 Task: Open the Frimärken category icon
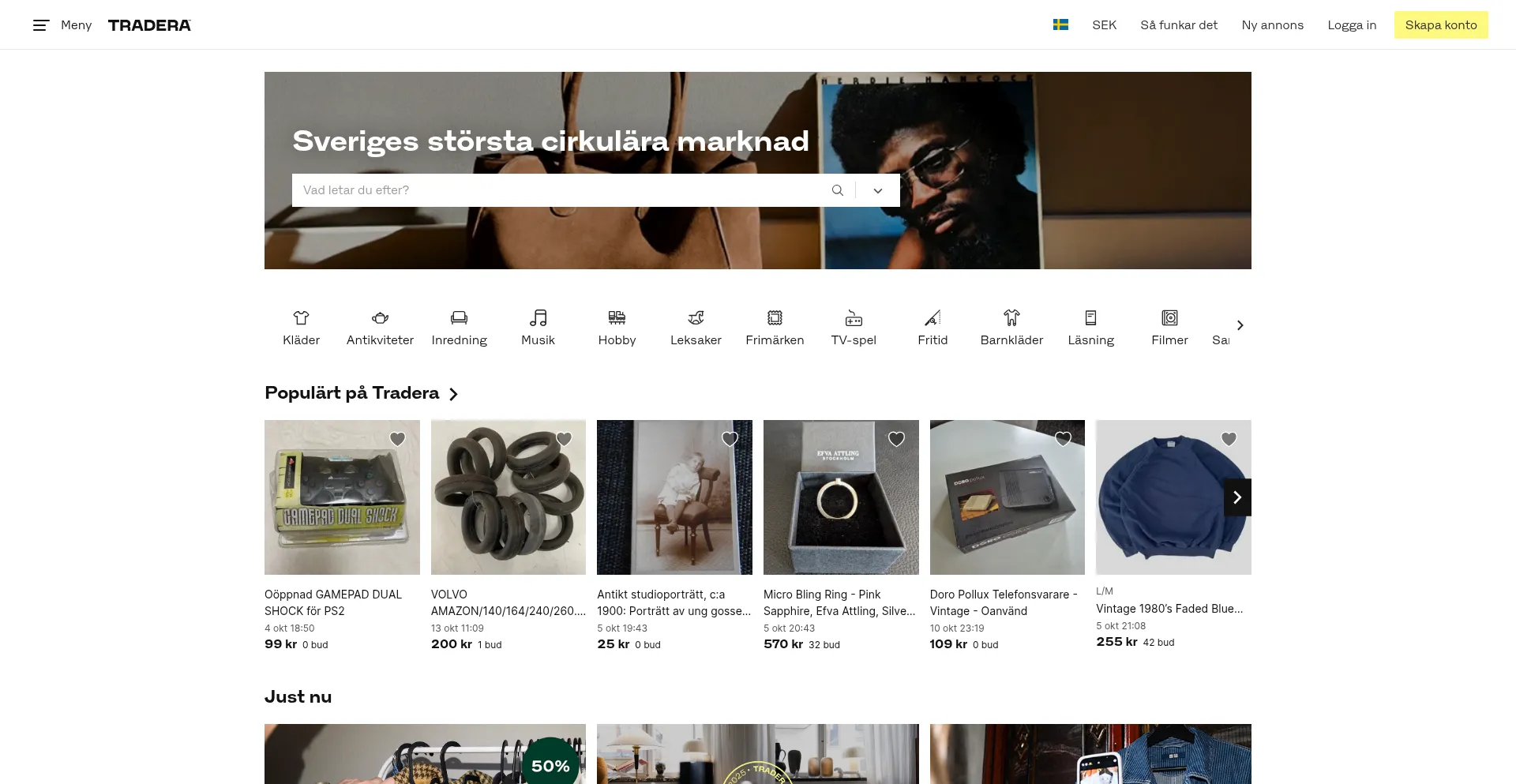775,318
